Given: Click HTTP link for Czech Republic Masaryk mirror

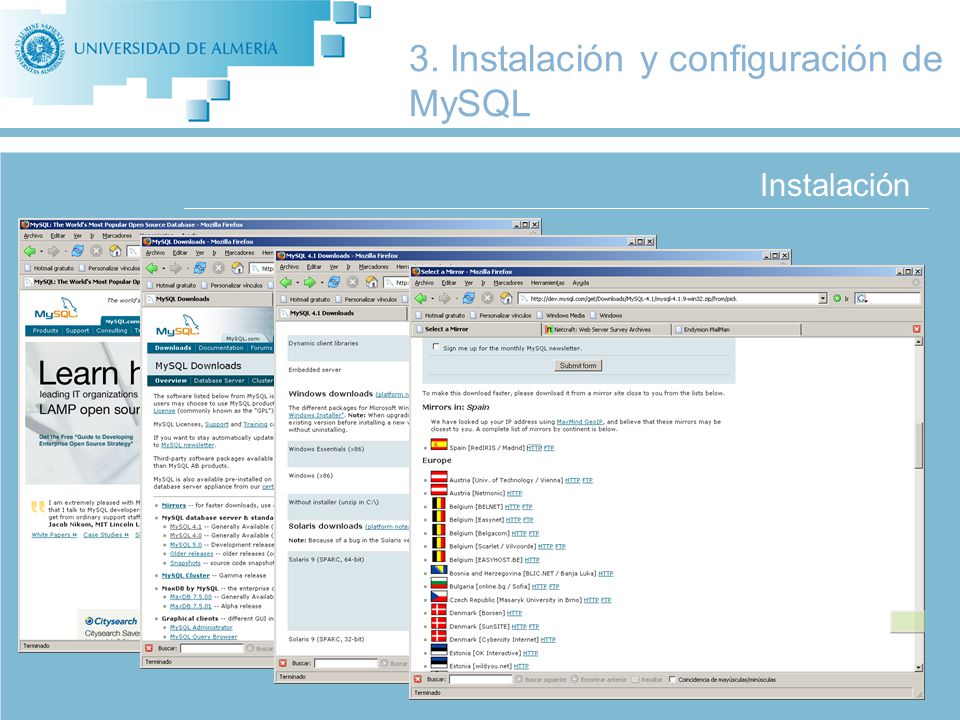Looking at the screenshot, I should click(591, 600).
